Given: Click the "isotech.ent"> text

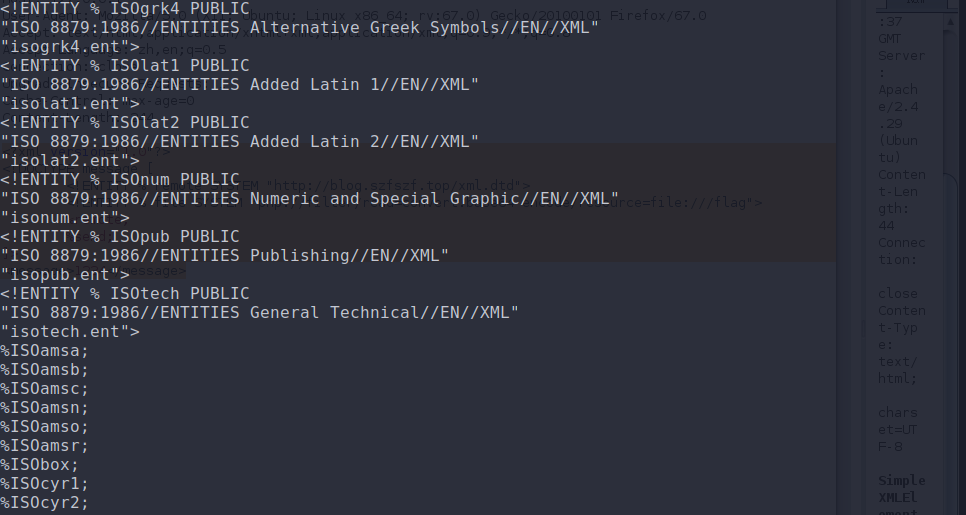Looking at the screenshot, I should [x=70, y=331].
